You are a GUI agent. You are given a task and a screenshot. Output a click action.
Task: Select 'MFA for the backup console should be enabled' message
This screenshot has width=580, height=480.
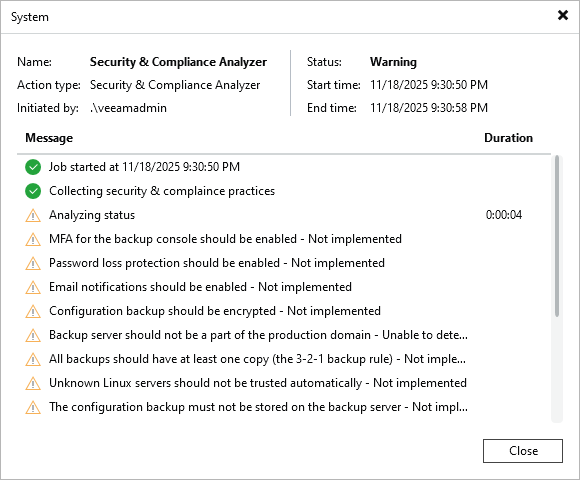click(x=225, y=239)
